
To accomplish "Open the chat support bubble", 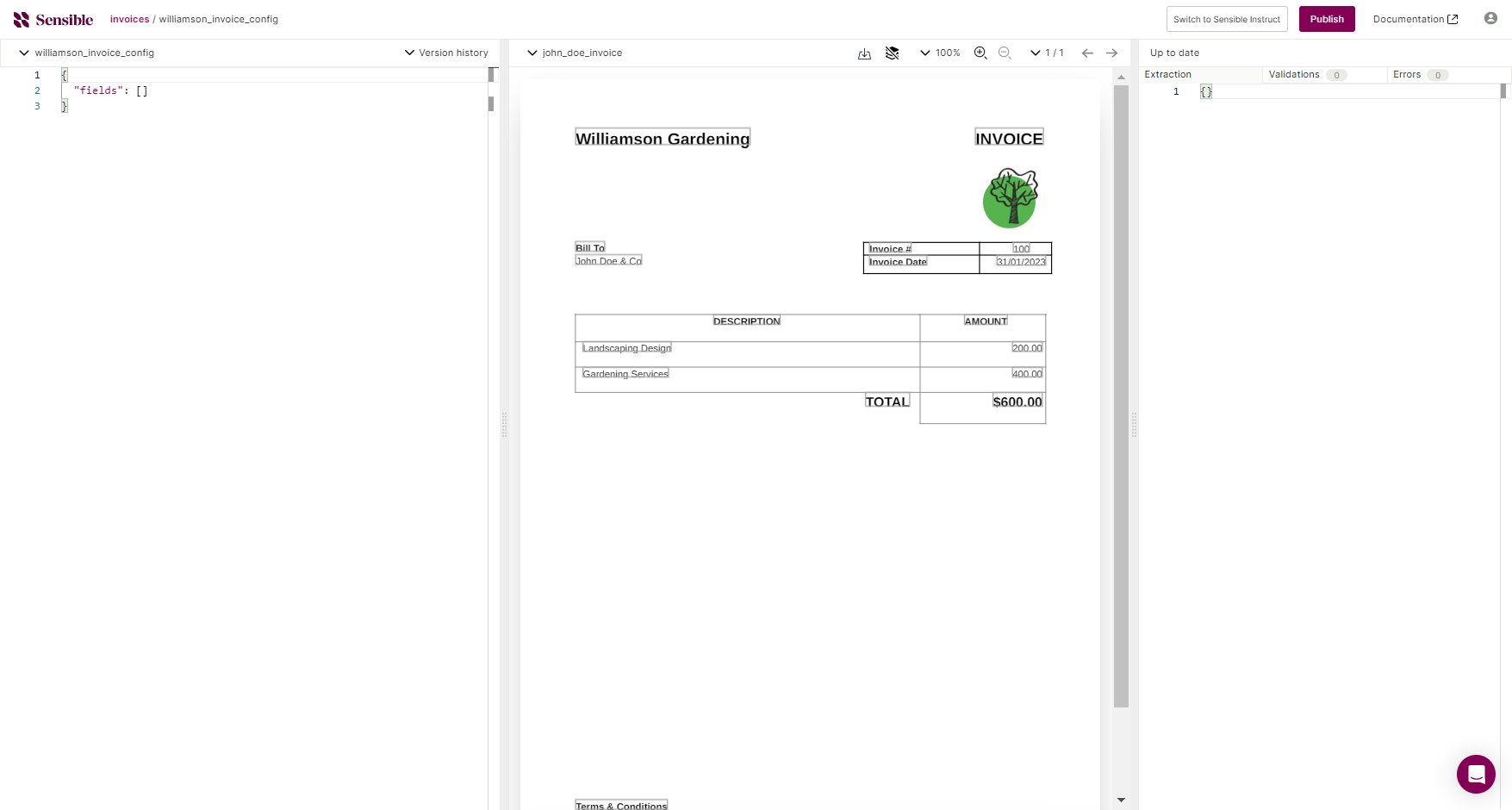I will pyautogui.click(x=1476, y=774).
